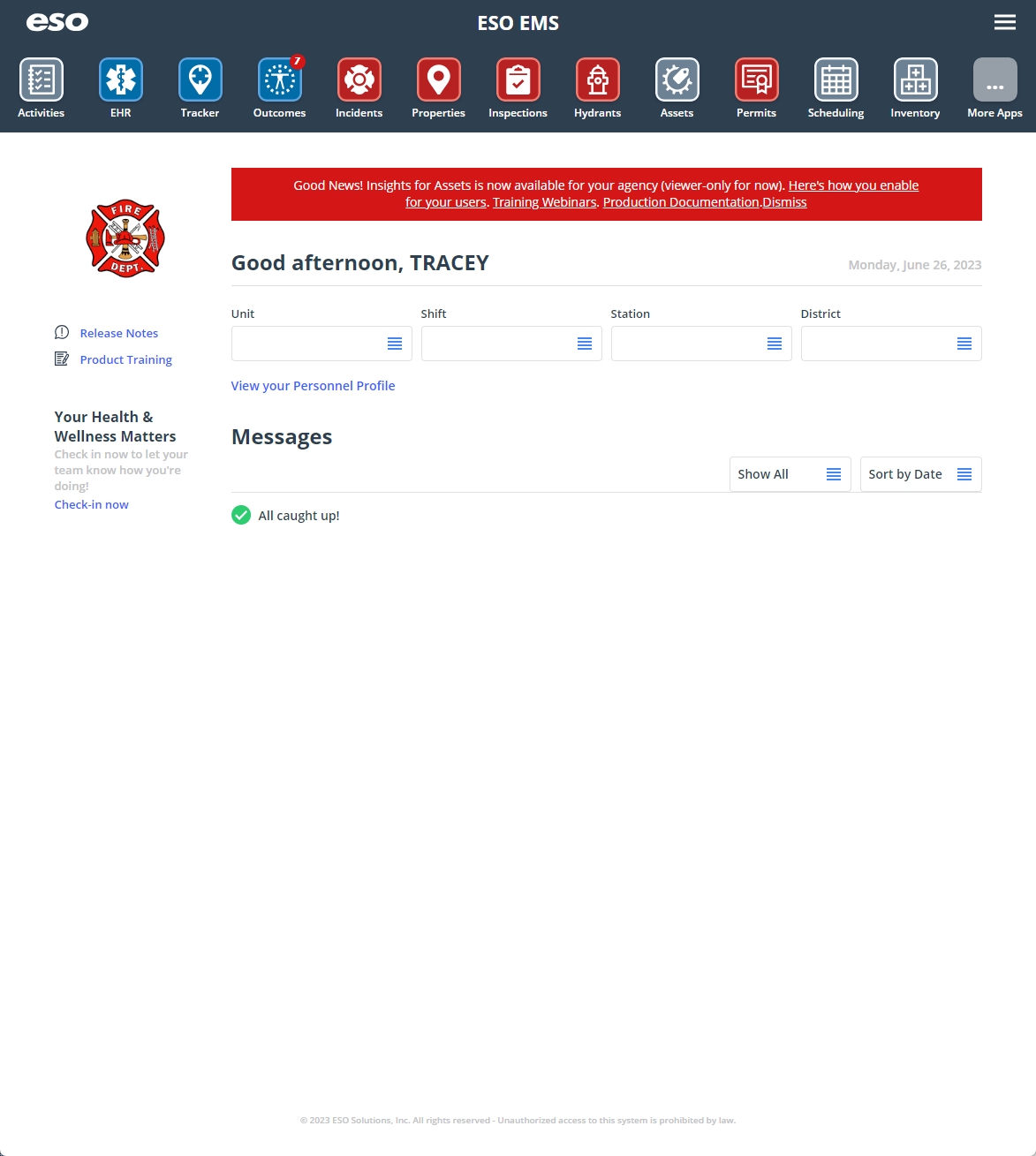Screen dimensions: 1036x1156
Task: Open the Outcomes app
Action: click(x=280, y=87)
